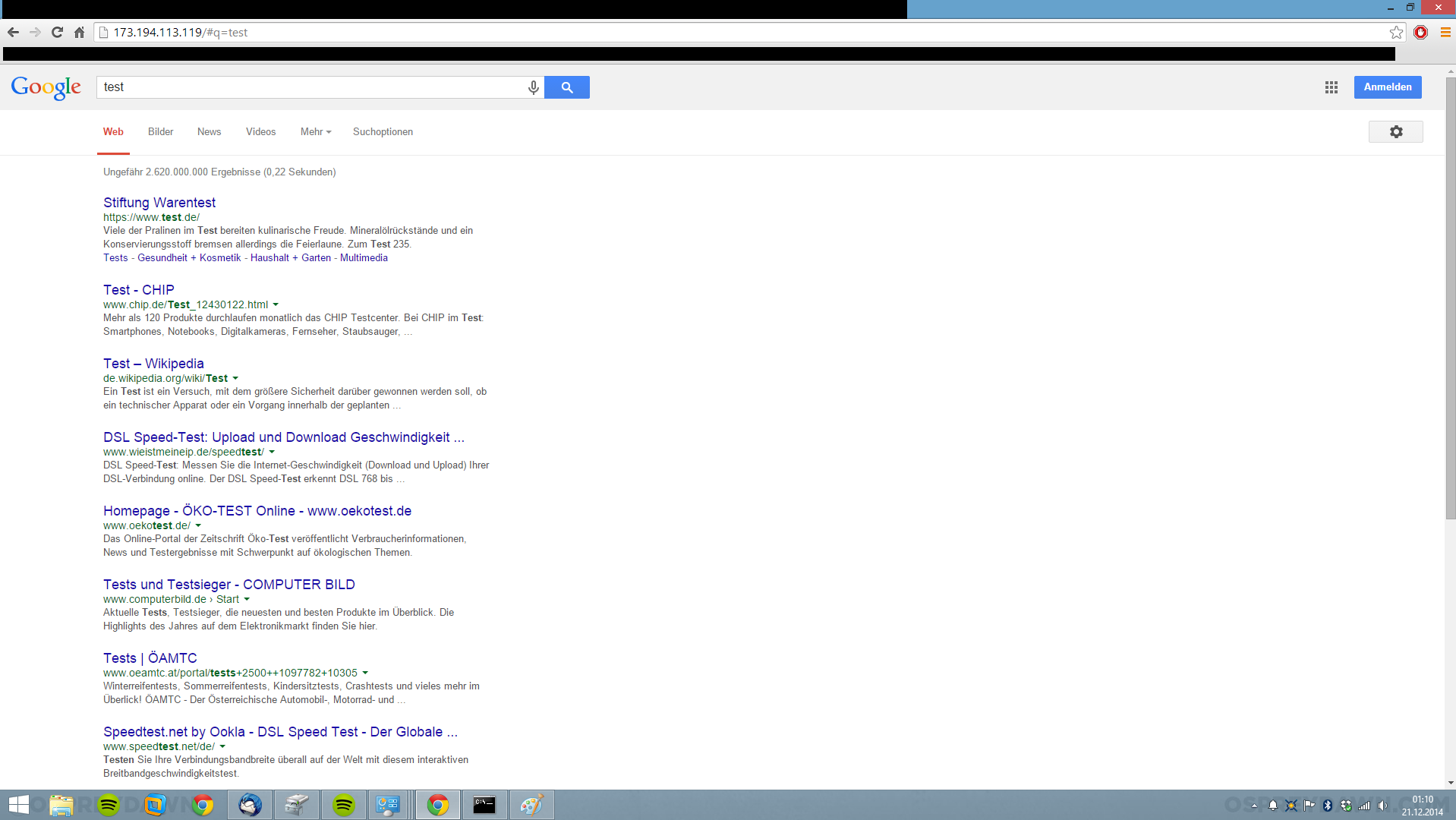Open arrow menu beside wieistmeineip.de URL

coord(272,452)
